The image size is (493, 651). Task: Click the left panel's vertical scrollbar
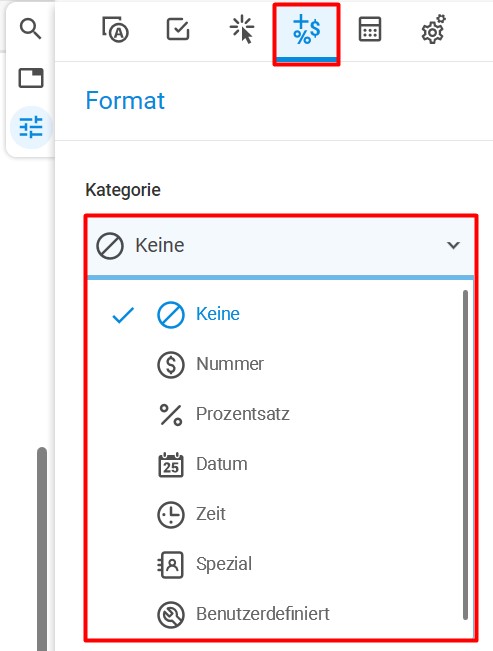click(42, 549)
